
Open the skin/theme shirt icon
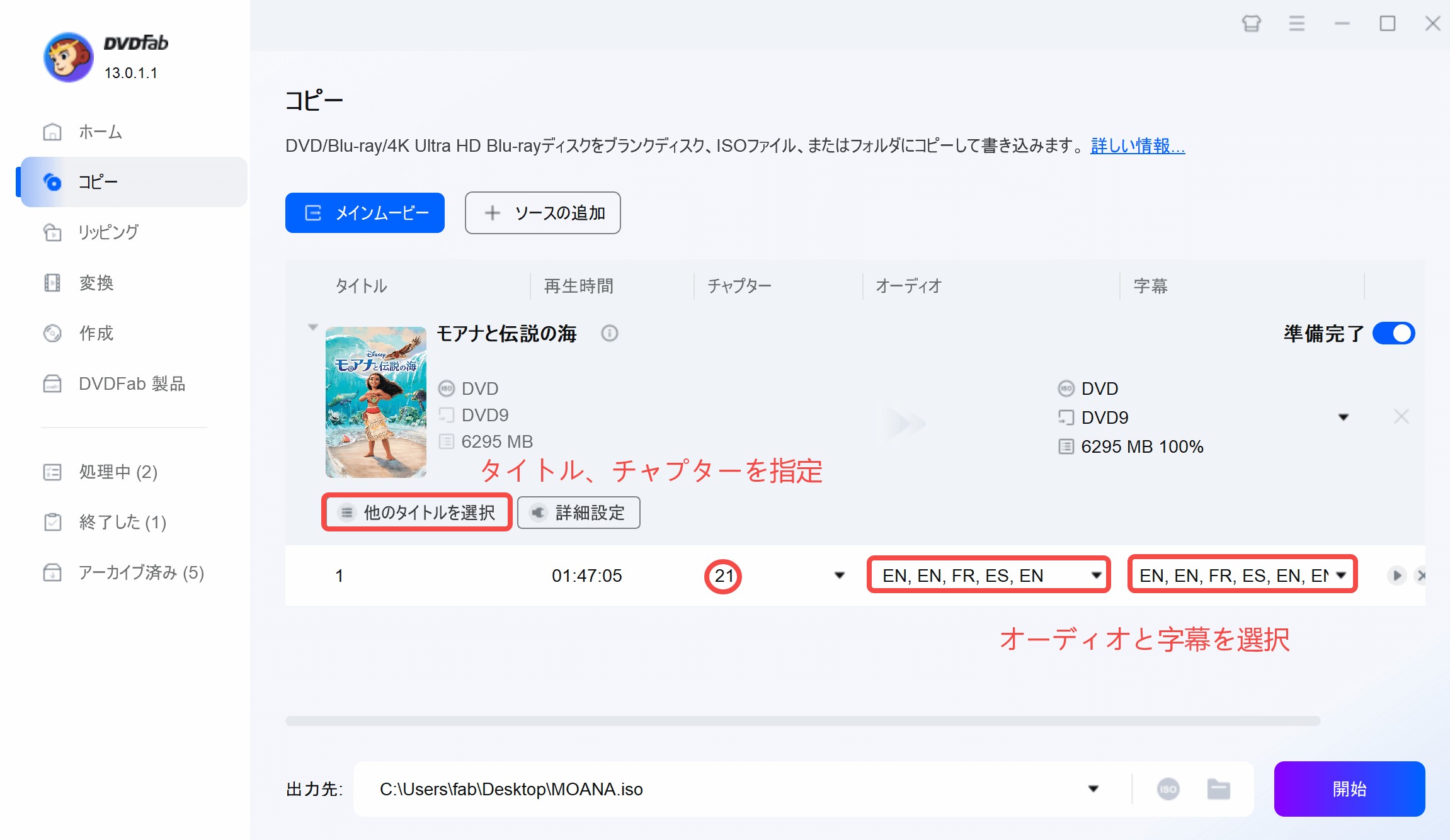click(x=1251, y=24)
